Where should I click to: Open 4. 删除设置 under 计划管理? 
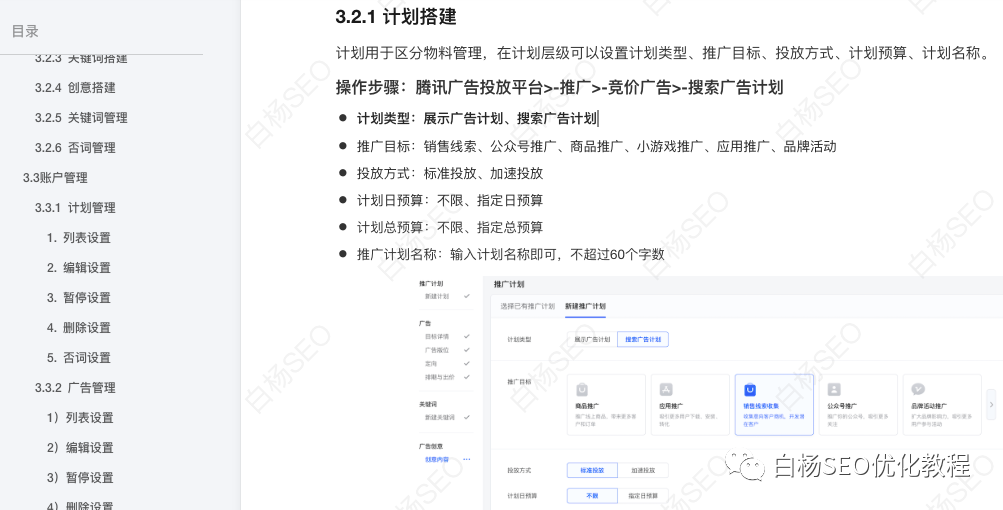coord(79,328)
